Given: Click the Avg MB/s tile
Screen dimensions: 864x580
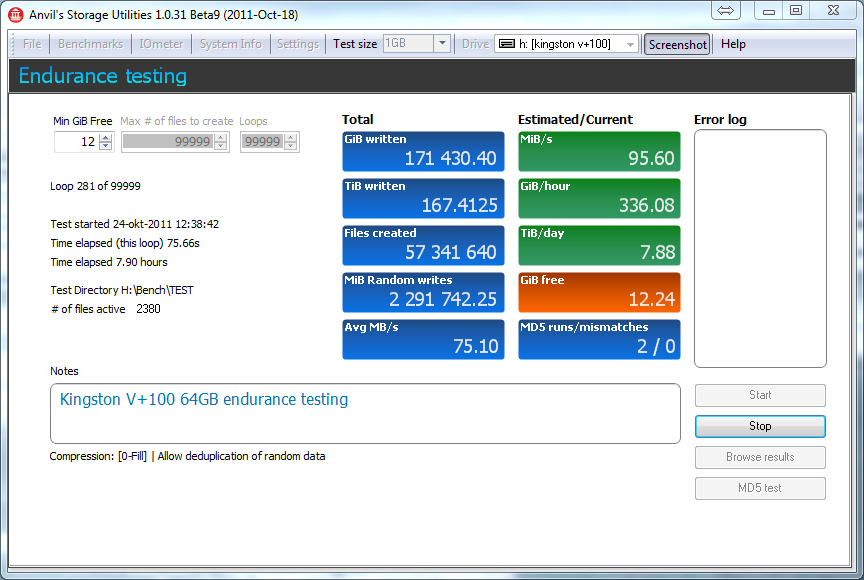Looking at the screenshot, I should pyautogui.click(x=423, y=339).
